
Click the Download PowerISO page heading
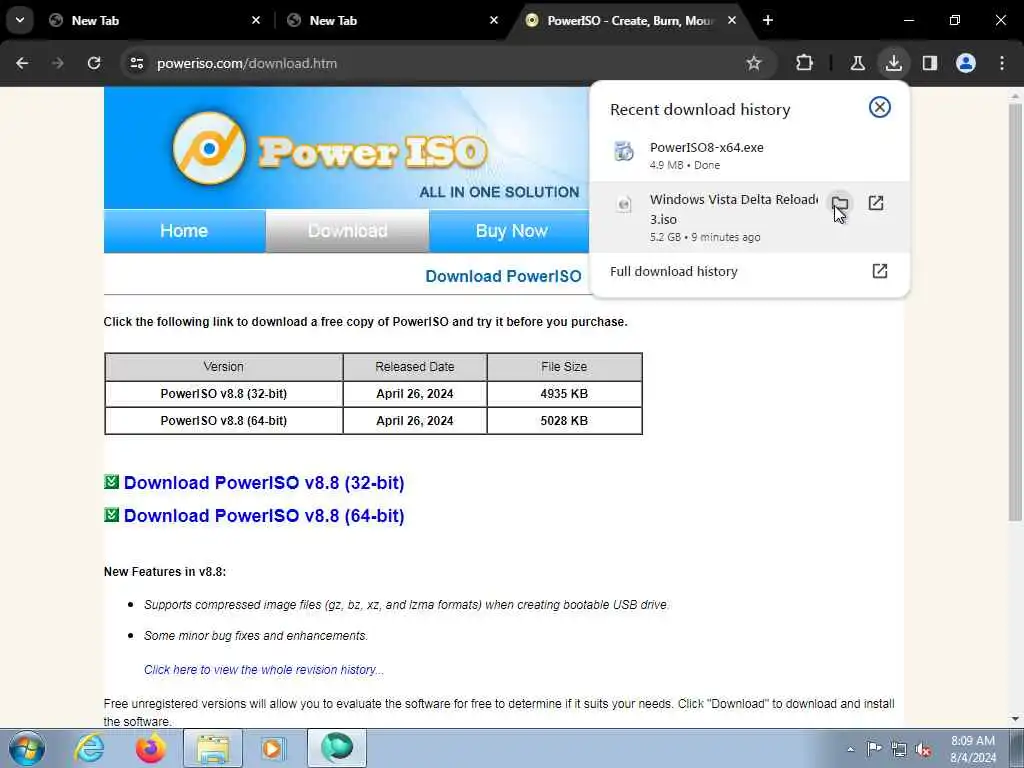(503, 276)
